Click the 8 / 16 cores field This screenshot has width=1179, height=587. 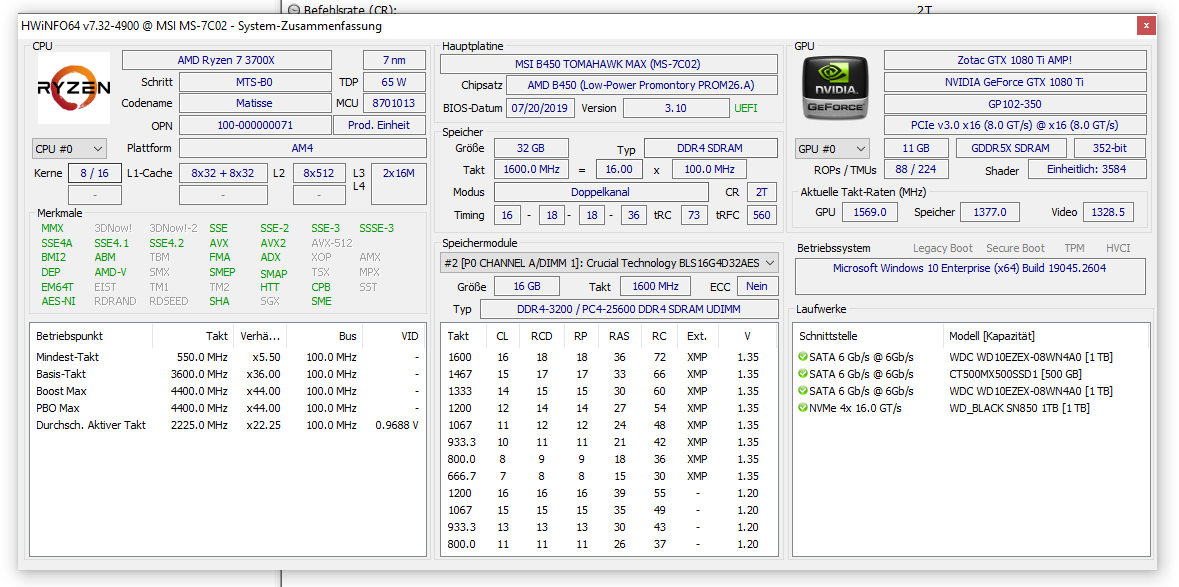tap(95, 173)
